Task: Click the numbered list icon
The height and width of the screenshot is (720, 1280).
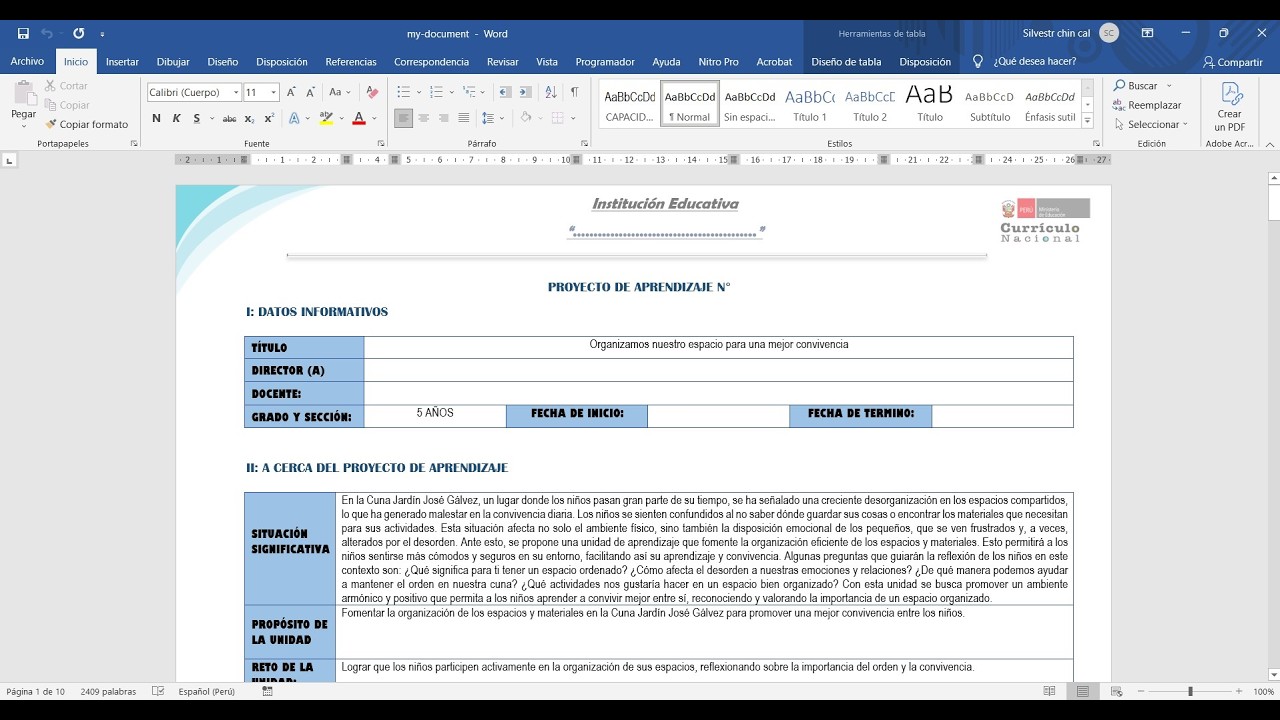Action: coord(436,92)
